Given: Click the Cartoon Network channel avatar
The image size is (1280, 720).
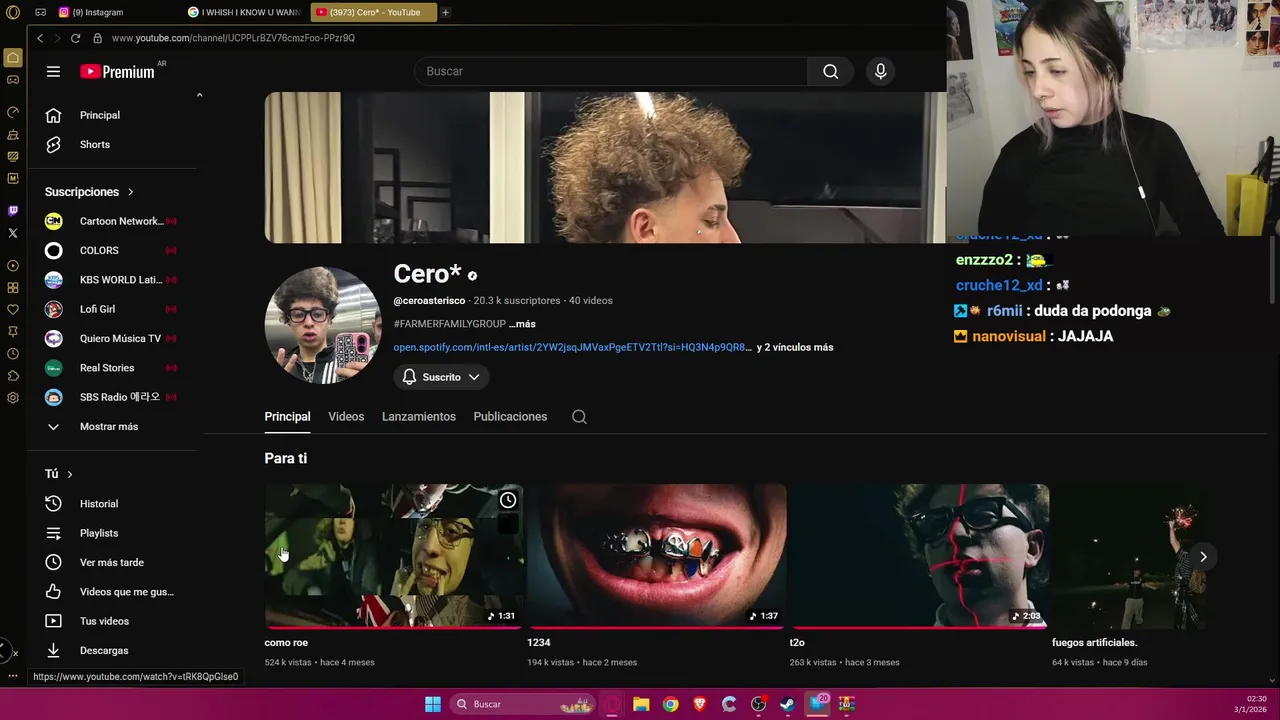Looking at the screenshot, I should point(54,221).
